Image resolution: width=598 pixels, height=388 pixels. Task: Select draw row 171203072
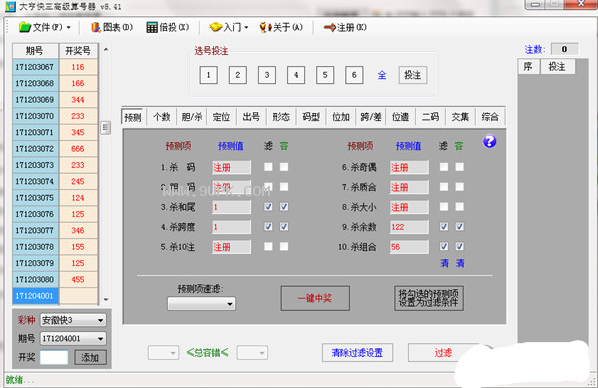point(55,148)
